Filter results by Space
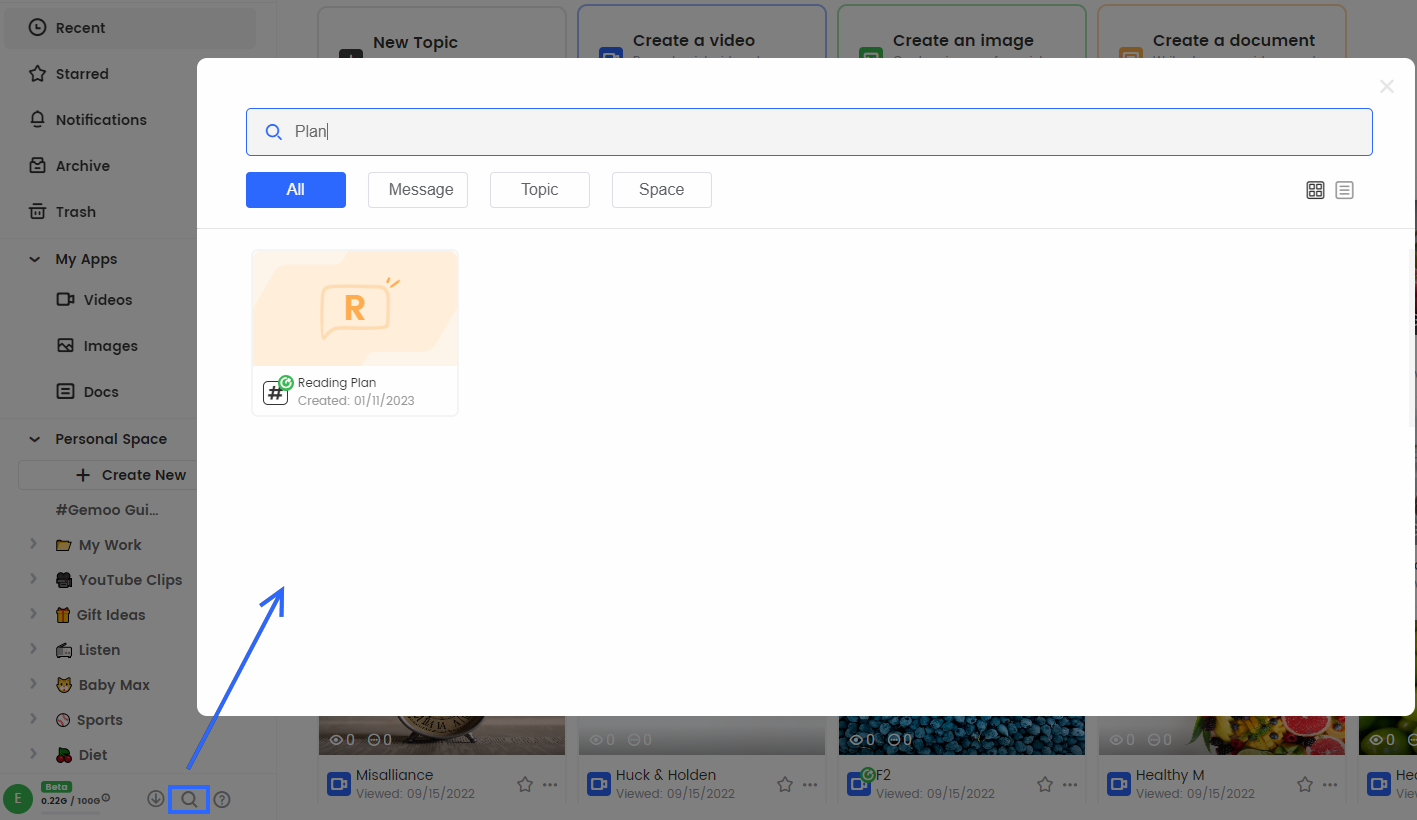Image resolution: width=1417 pixels, height=820 pixels. pyautogui.click(x=662, y=190)
